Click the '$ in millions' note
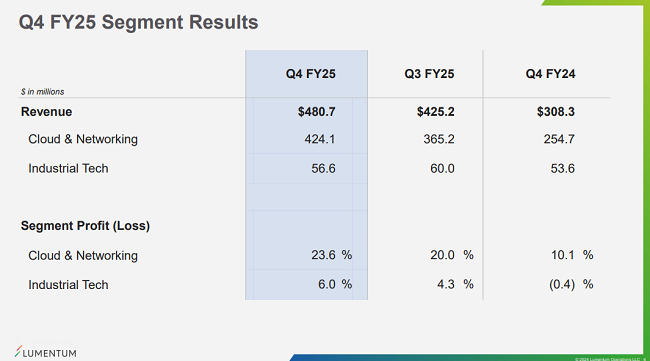 pos(42,92)
